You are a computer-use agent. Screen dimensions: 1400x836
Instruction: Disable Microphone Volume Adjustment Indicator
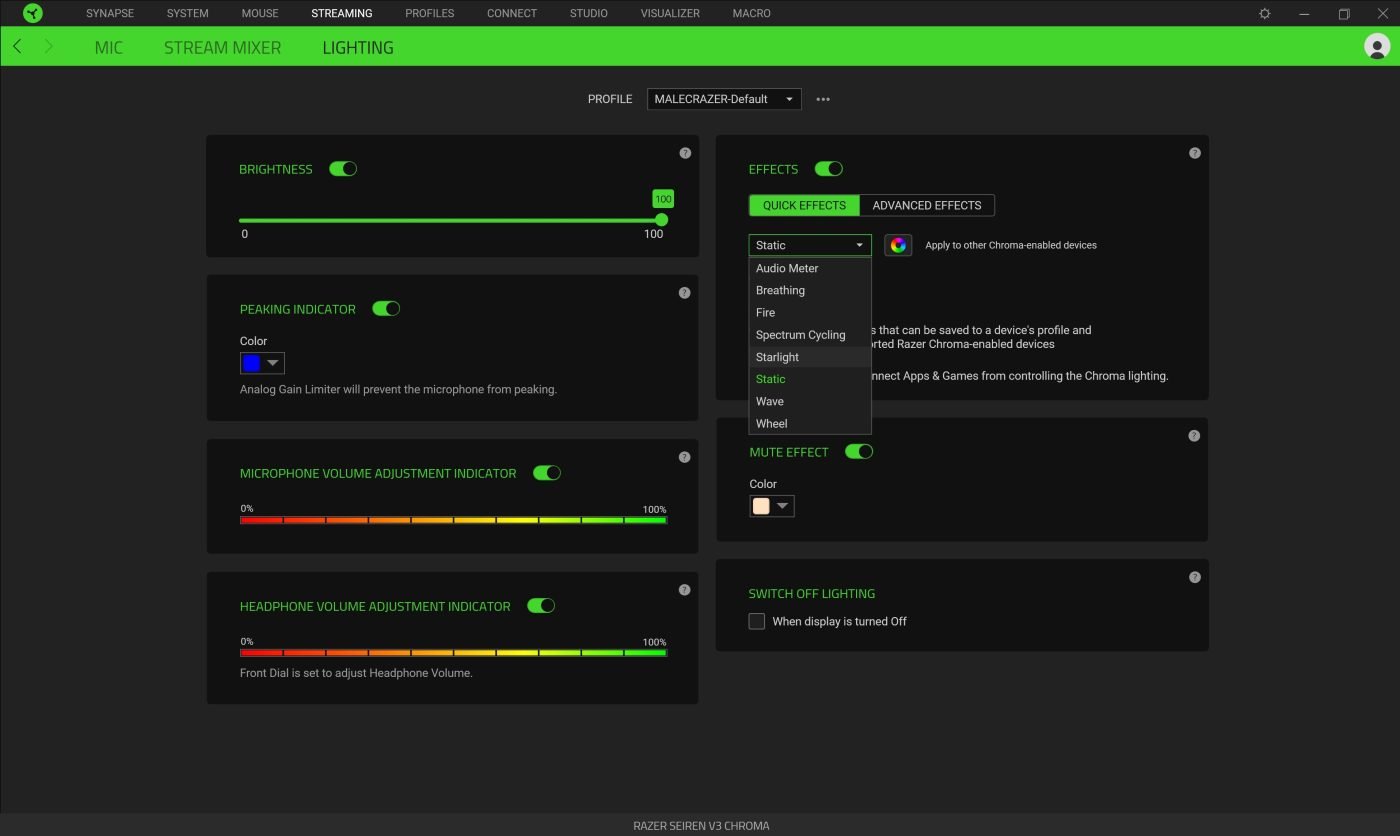pyautogui.click(x=547, y=472)
